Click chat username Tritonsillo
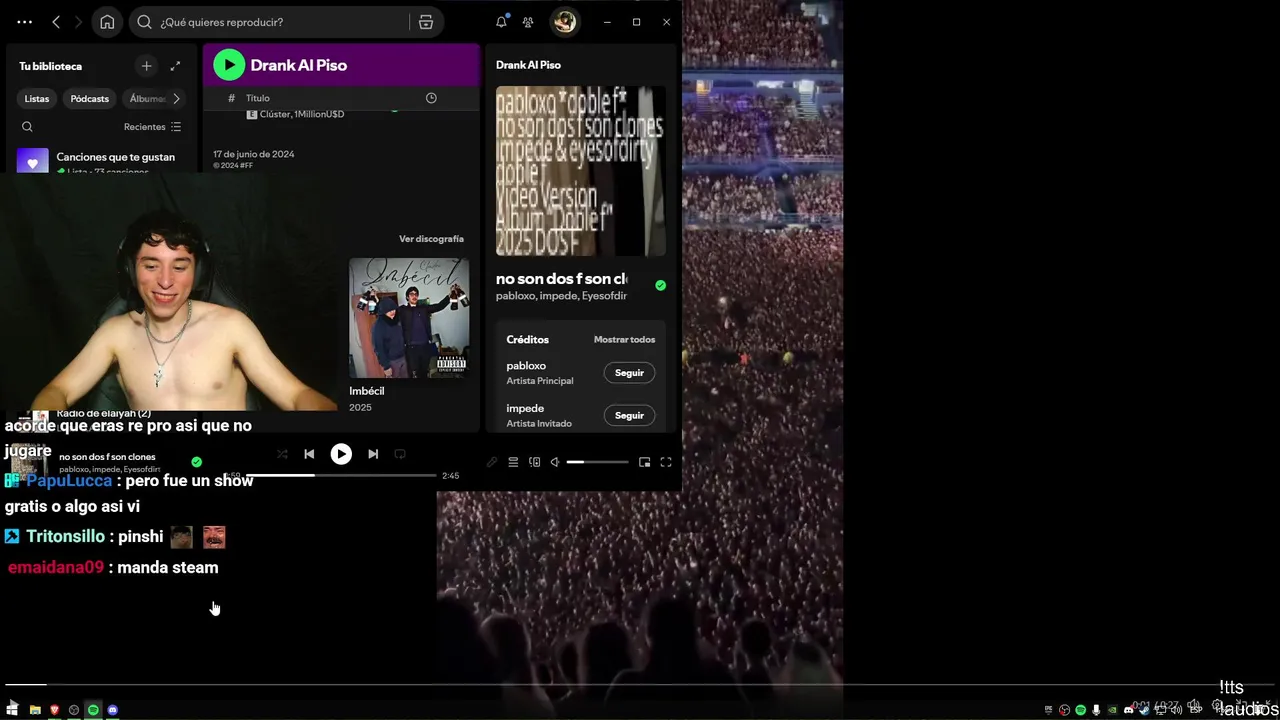 66,537
